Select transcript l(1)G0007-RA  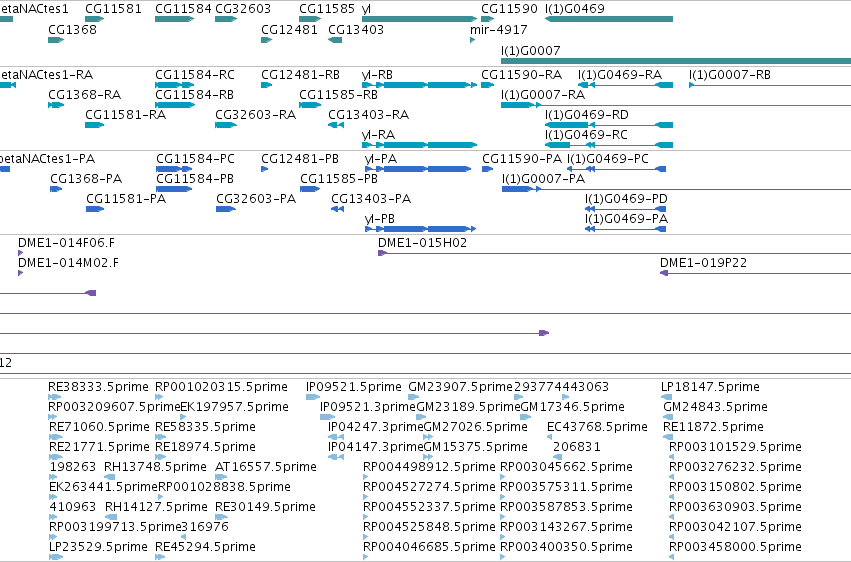pyautogui.click(x=543, y=94)
